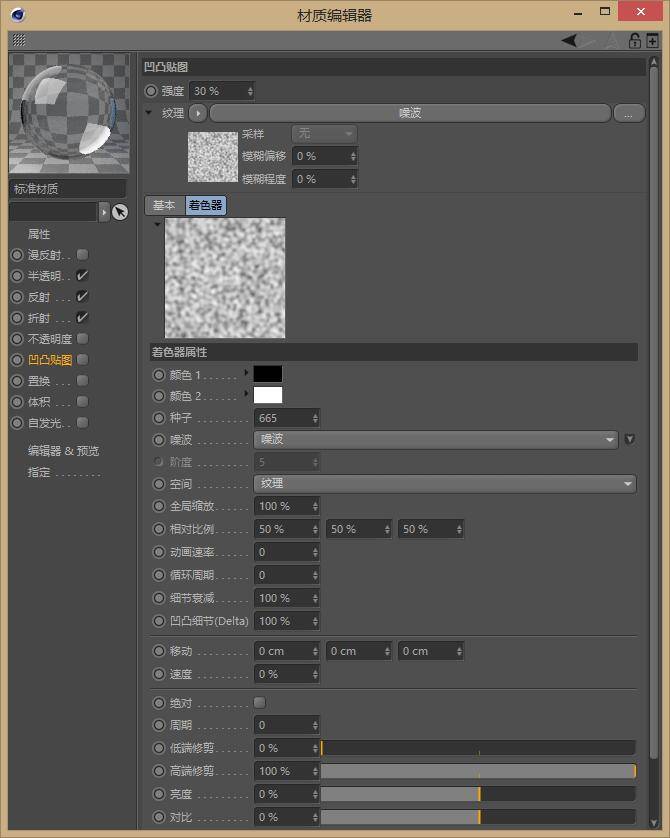Click the small triangle icon right of the 噪波 dropdown

pyautogui.click(x=629, y=439)
